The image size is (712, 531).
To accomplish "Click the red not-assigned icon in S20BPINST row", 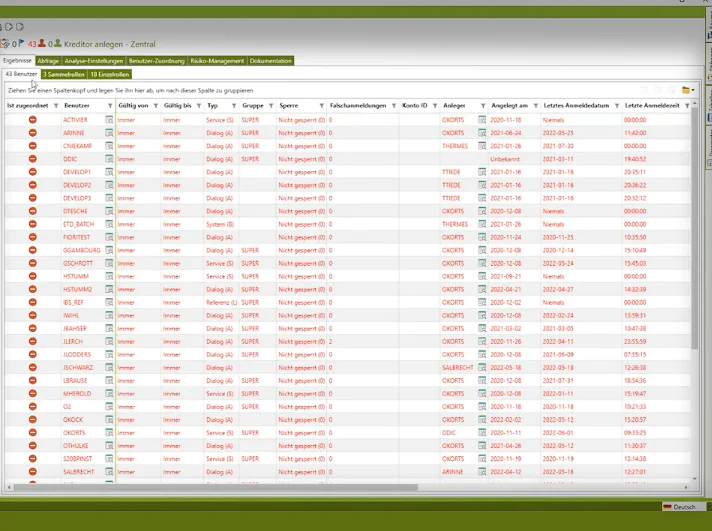I will pos(33,458).
